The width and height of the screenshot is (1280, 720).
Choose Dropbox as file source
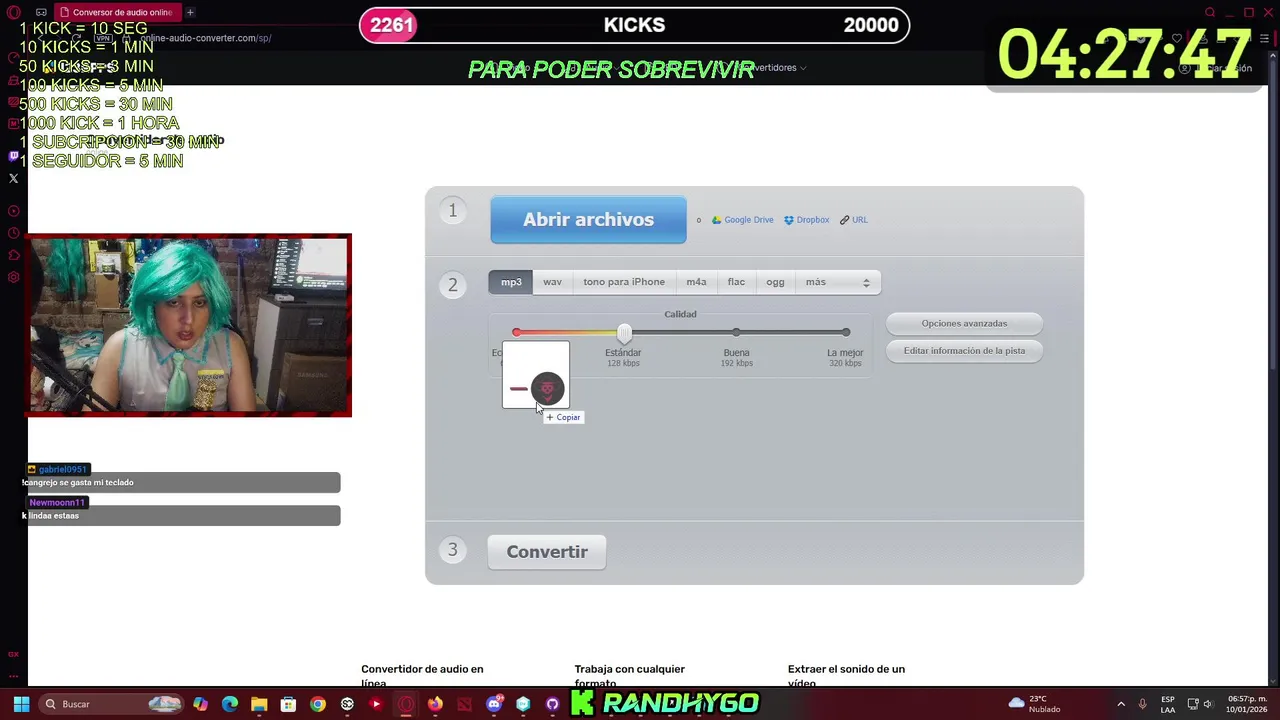tap(806, 220)
